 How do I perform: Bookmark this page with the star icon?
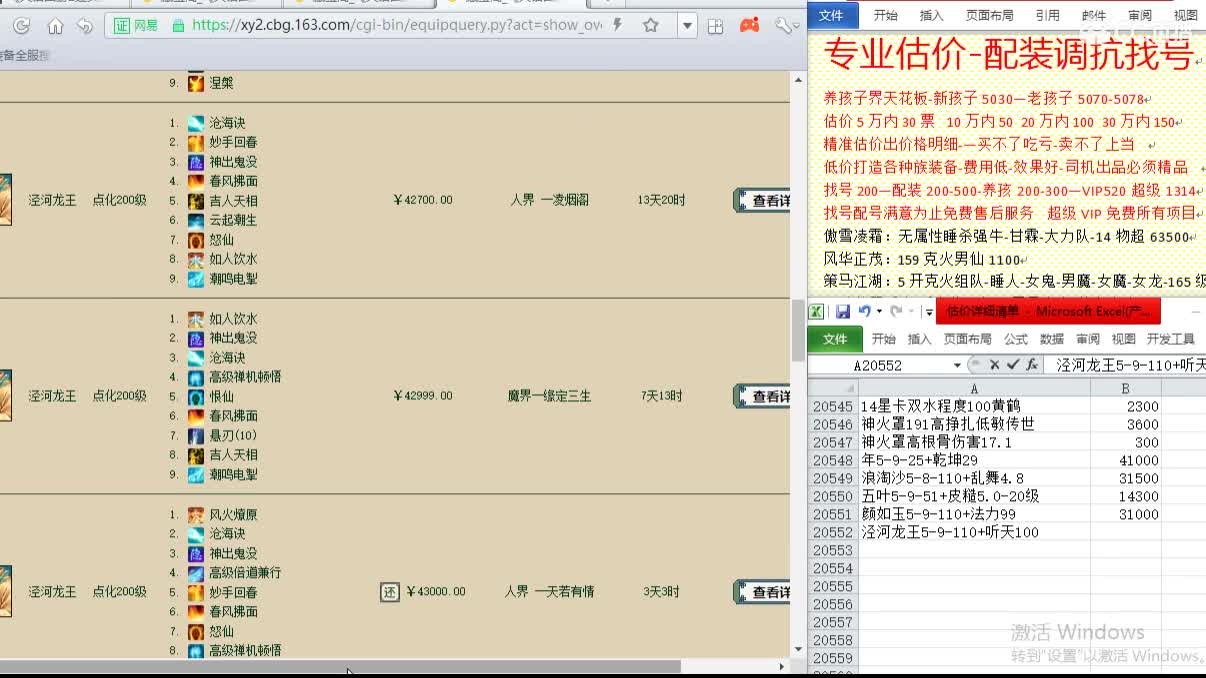click(651, 26)
